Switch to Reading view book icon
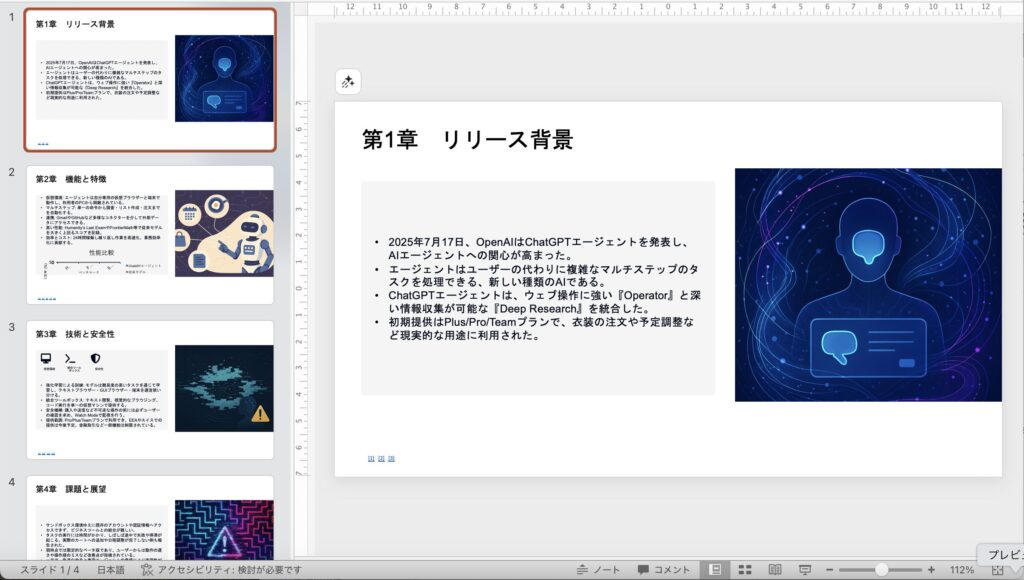The image size is (1024, 580). [775, 570]
